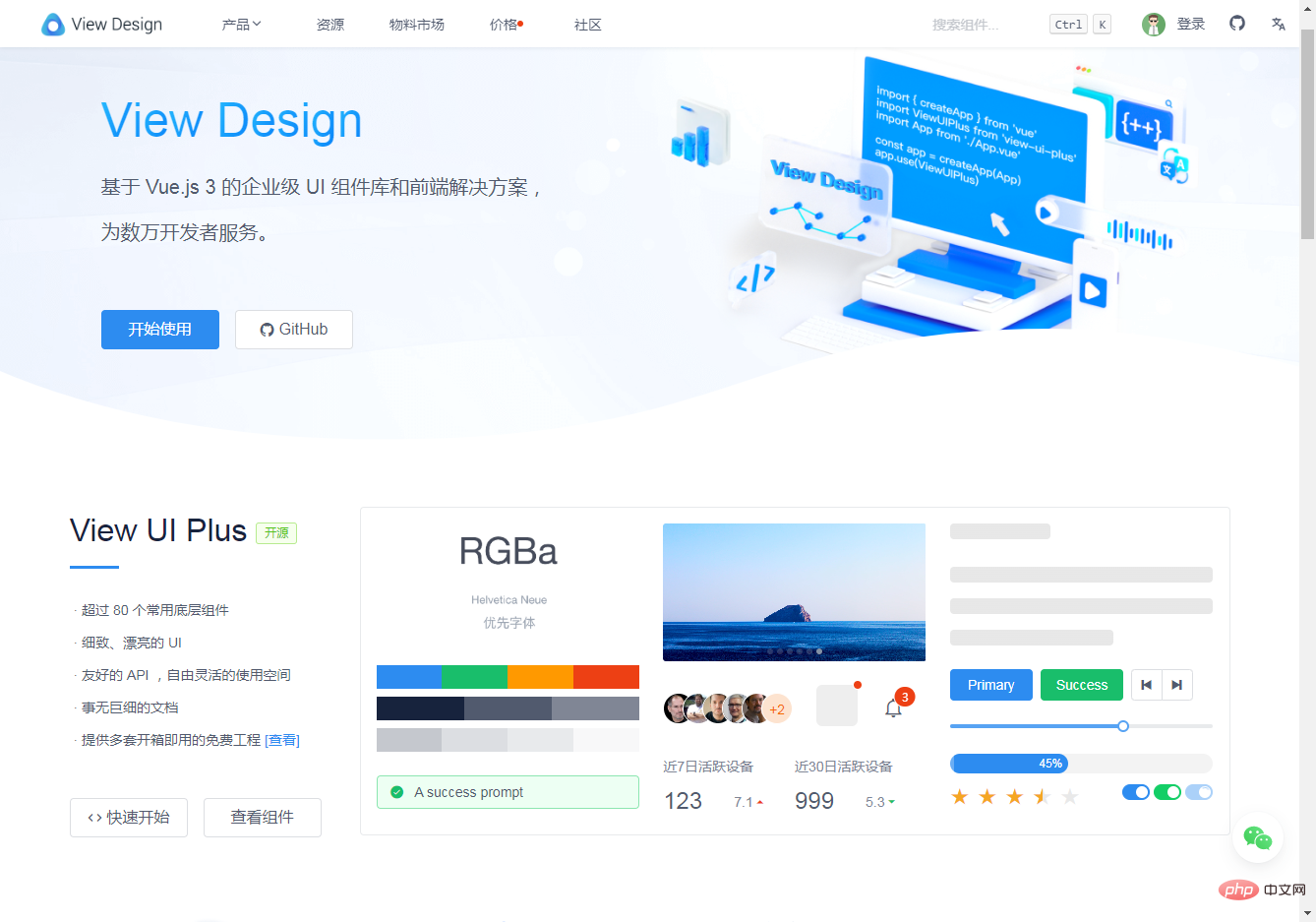Click the 'A success prompt' alert text
Viewport: 1316px width, 922px height.
[469, 792]
